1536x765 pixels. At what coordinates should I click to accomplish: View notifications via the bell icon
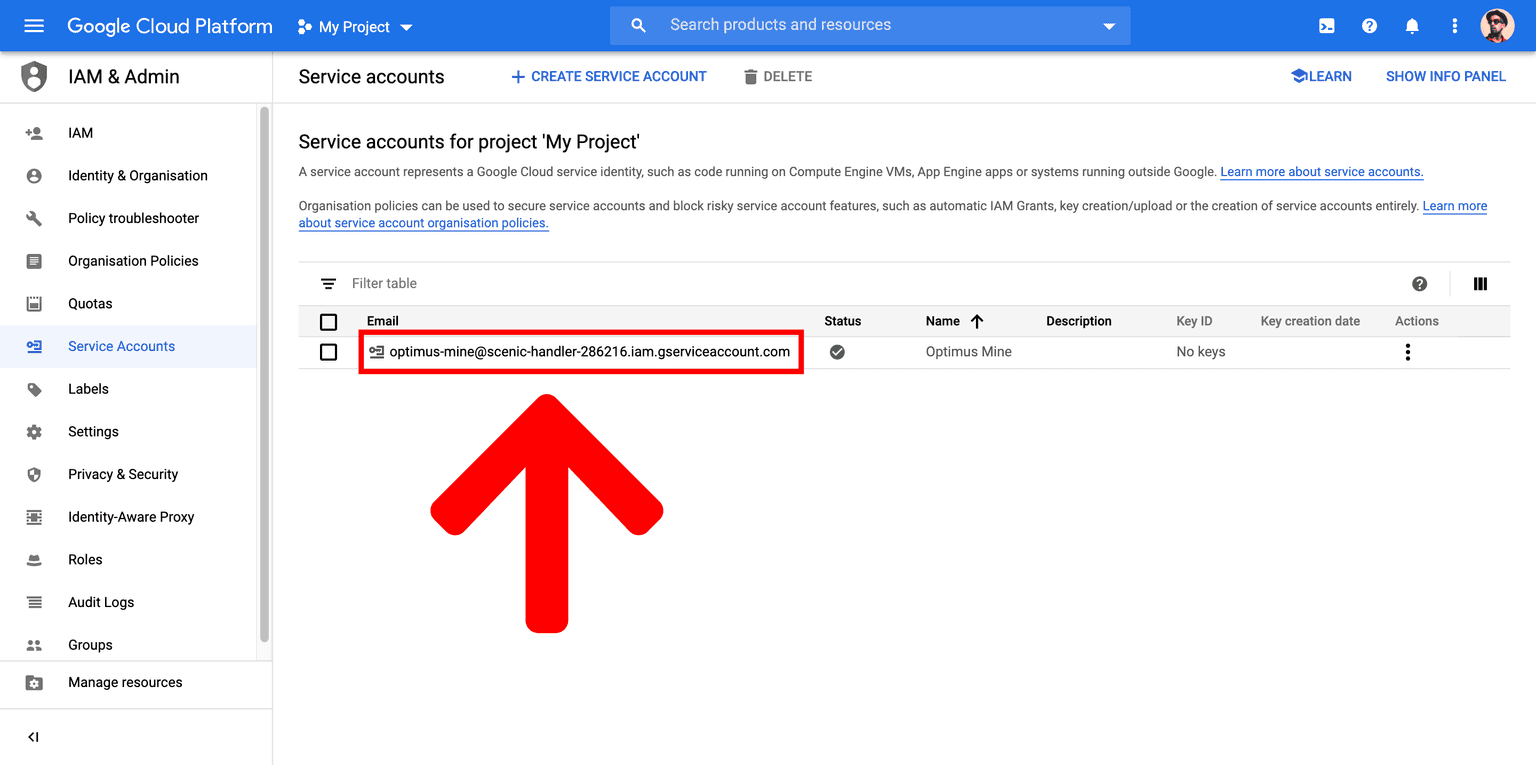coord(1412,25)
